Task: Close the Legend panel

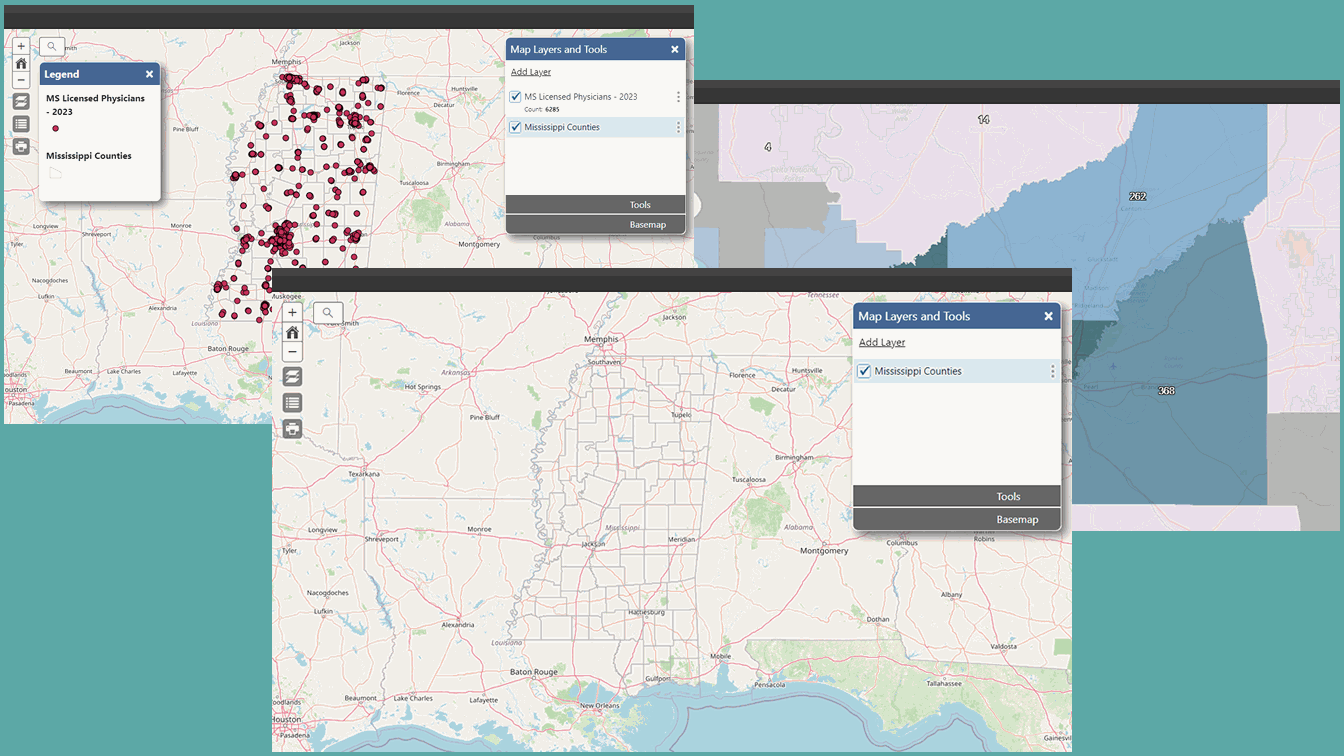Action: coord(149,74)
